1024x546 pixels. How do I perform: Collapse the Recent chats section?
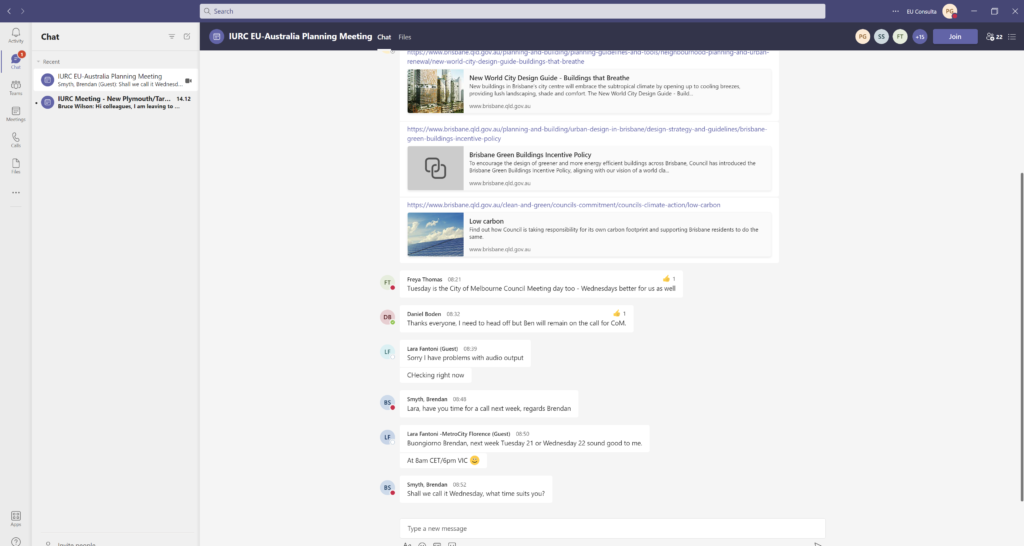coord(38,61)
